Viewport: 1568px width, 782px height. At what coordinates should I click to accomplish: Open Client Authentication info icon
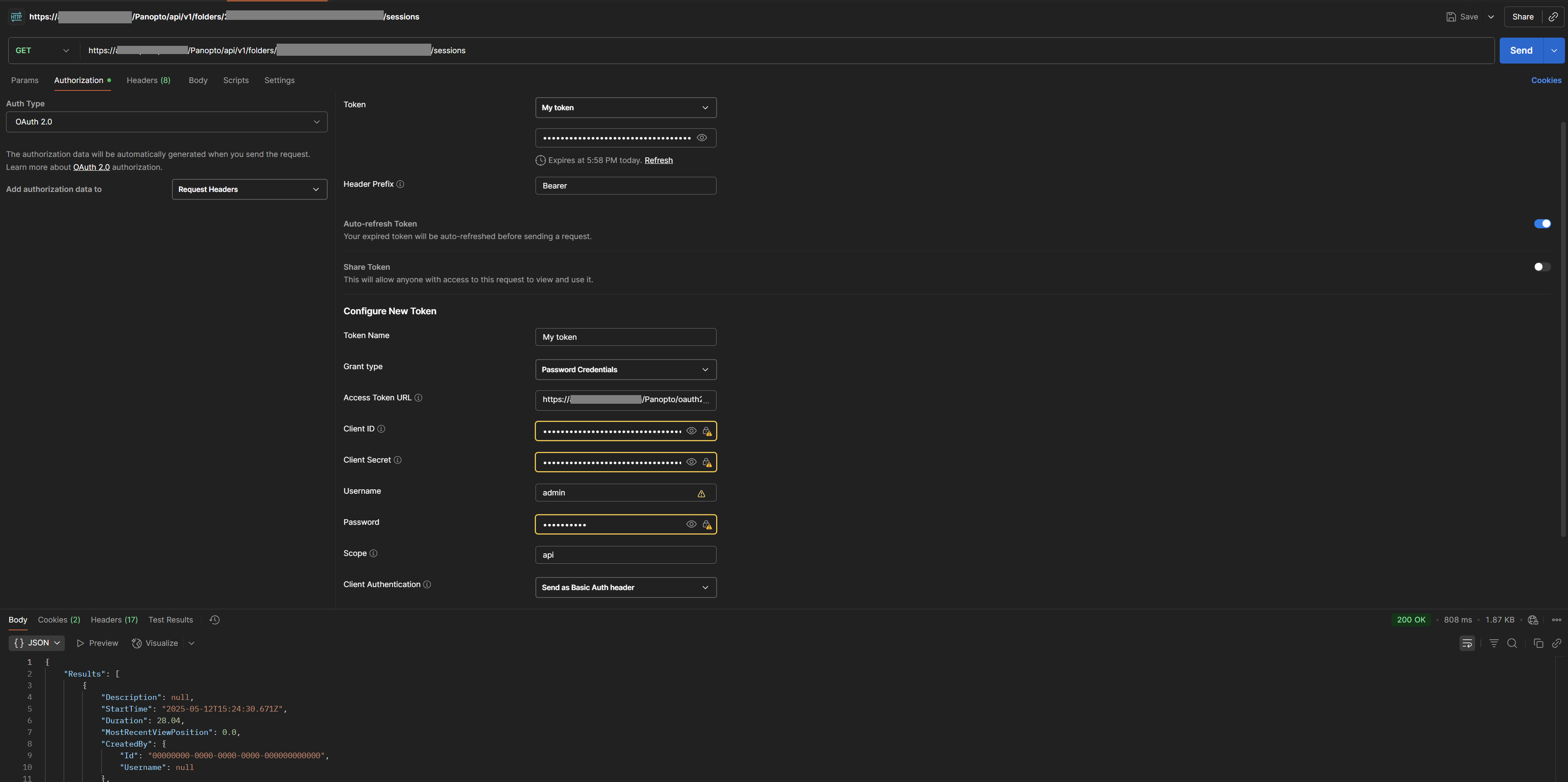pyautogui.click(x=427, y=584)
